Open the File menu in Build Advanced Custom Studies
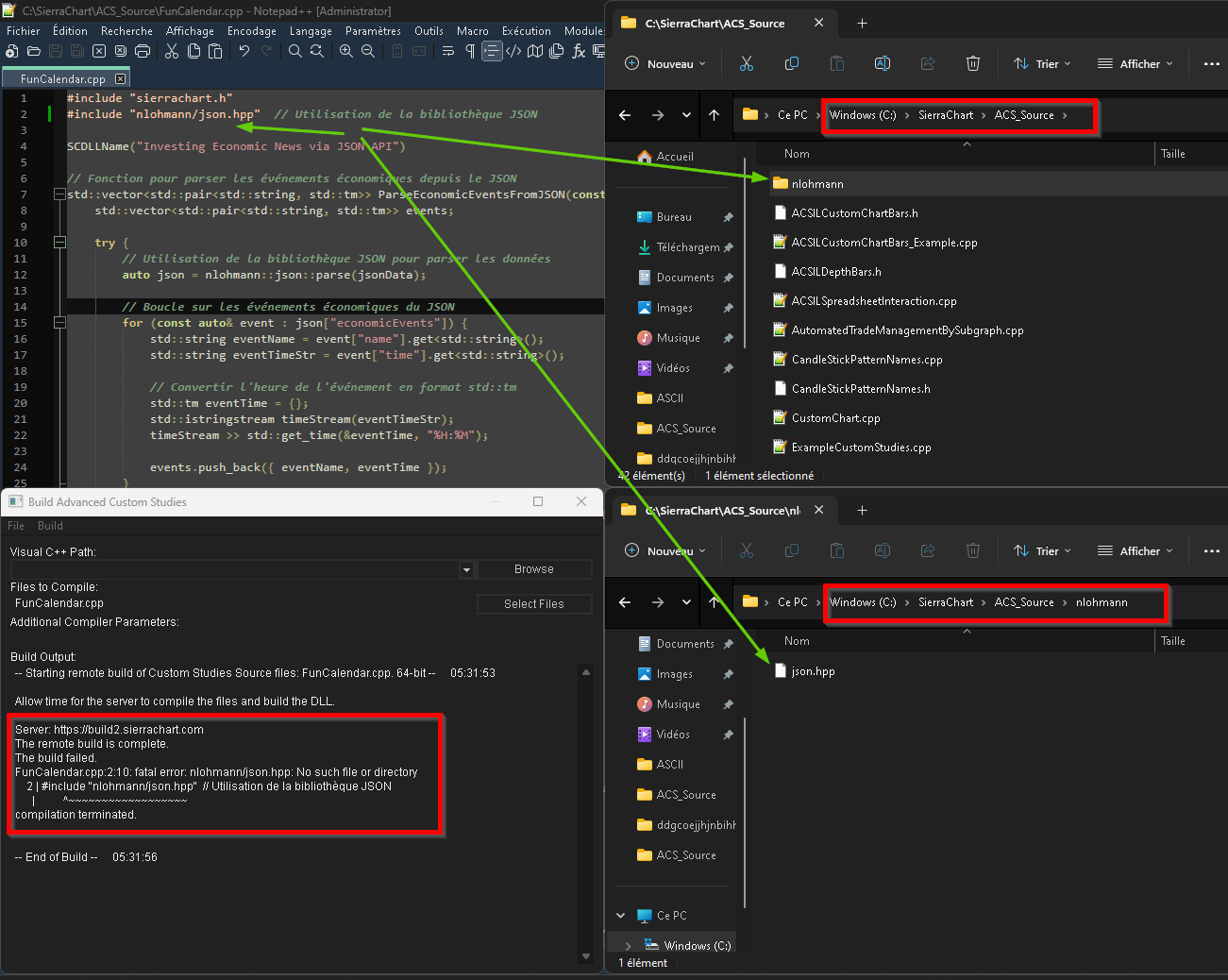Viewport: 1228px width, 980px height. [16, 526]
